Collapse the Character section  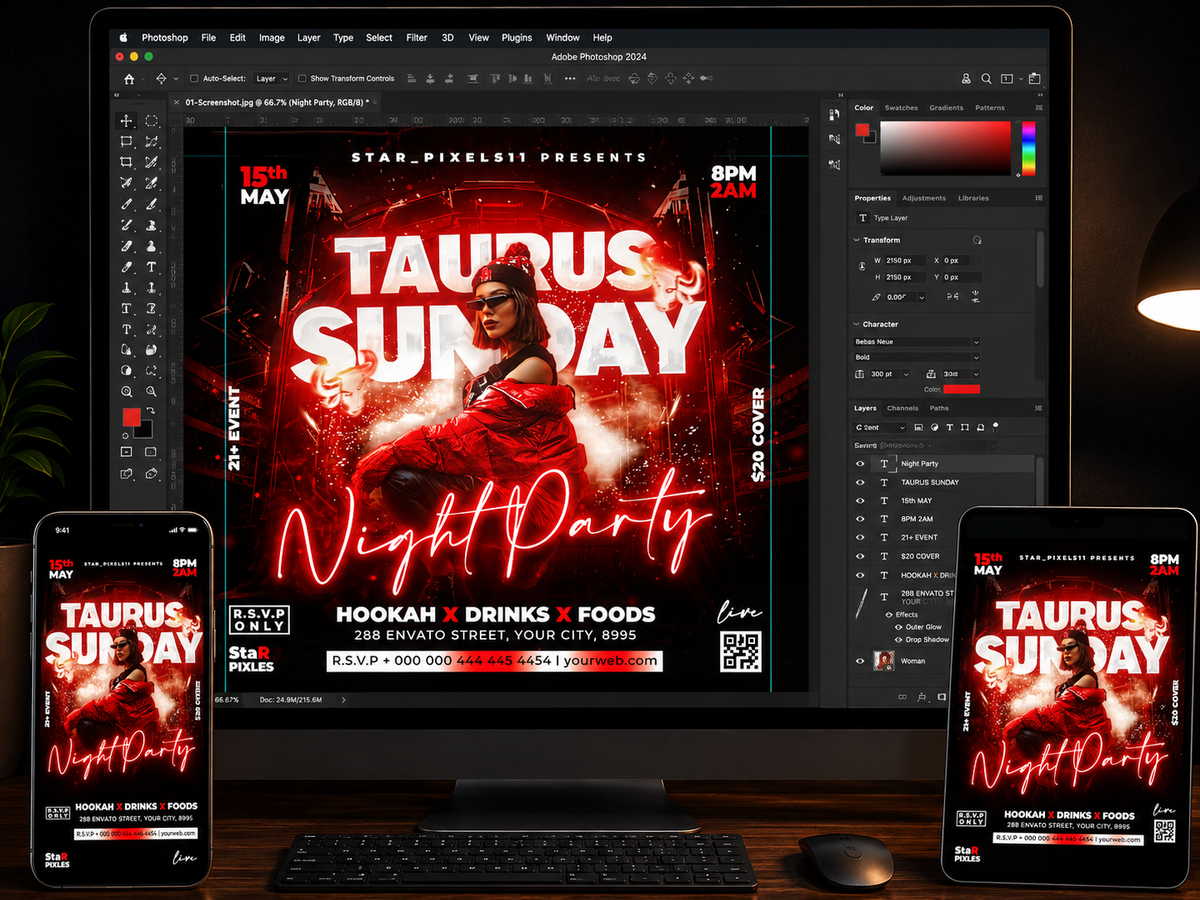pos(857,324)
